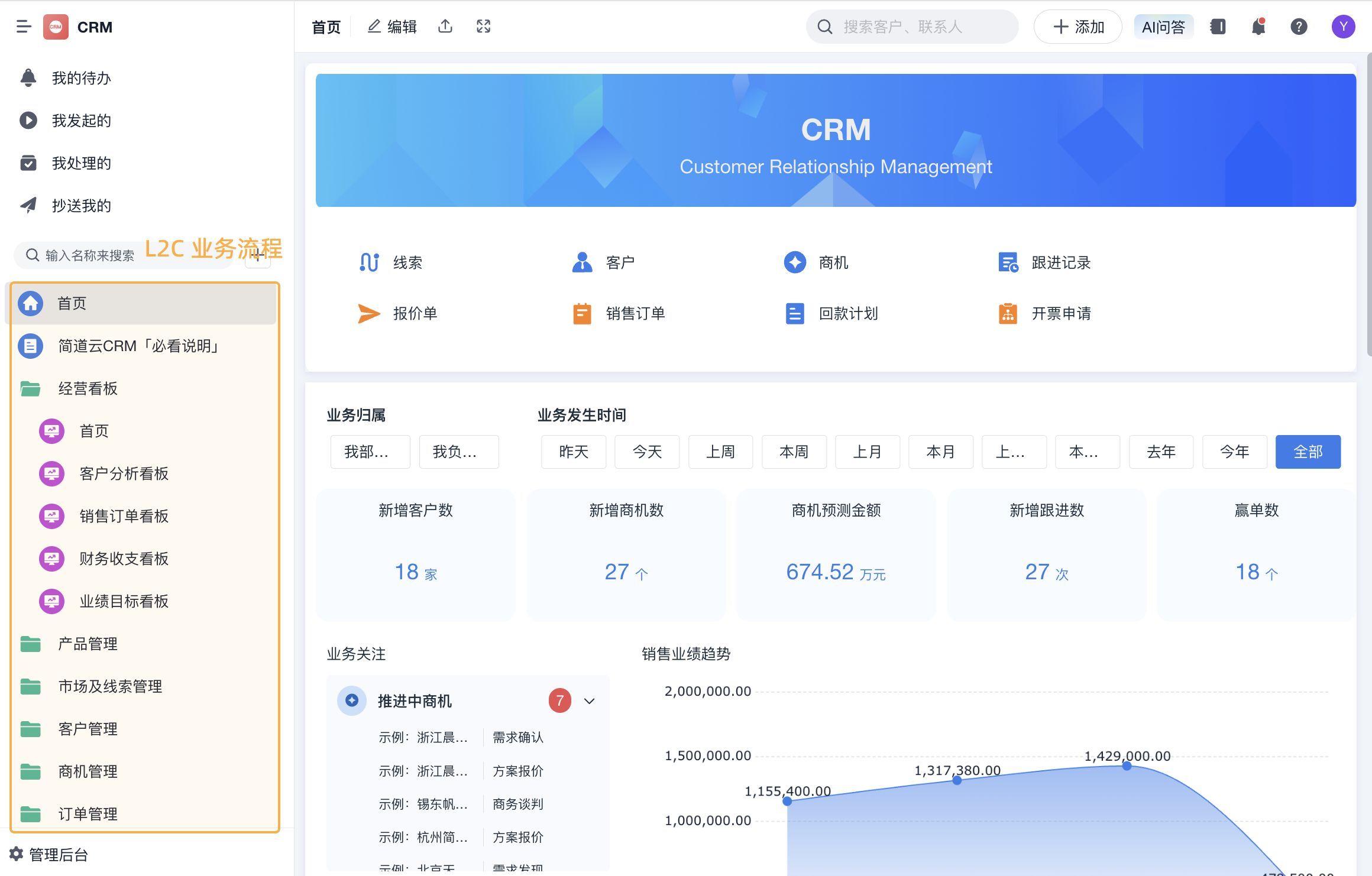Click the fullscreen expand icon

point(483,27)
